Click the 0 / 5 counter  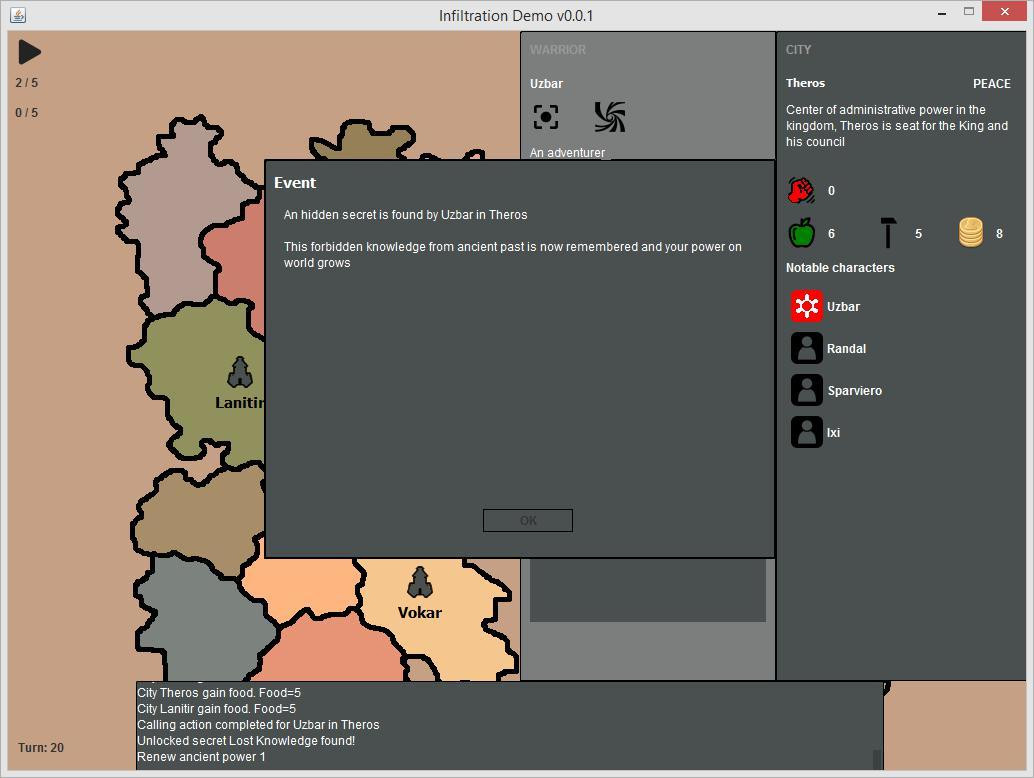click(x=27, y=113)
